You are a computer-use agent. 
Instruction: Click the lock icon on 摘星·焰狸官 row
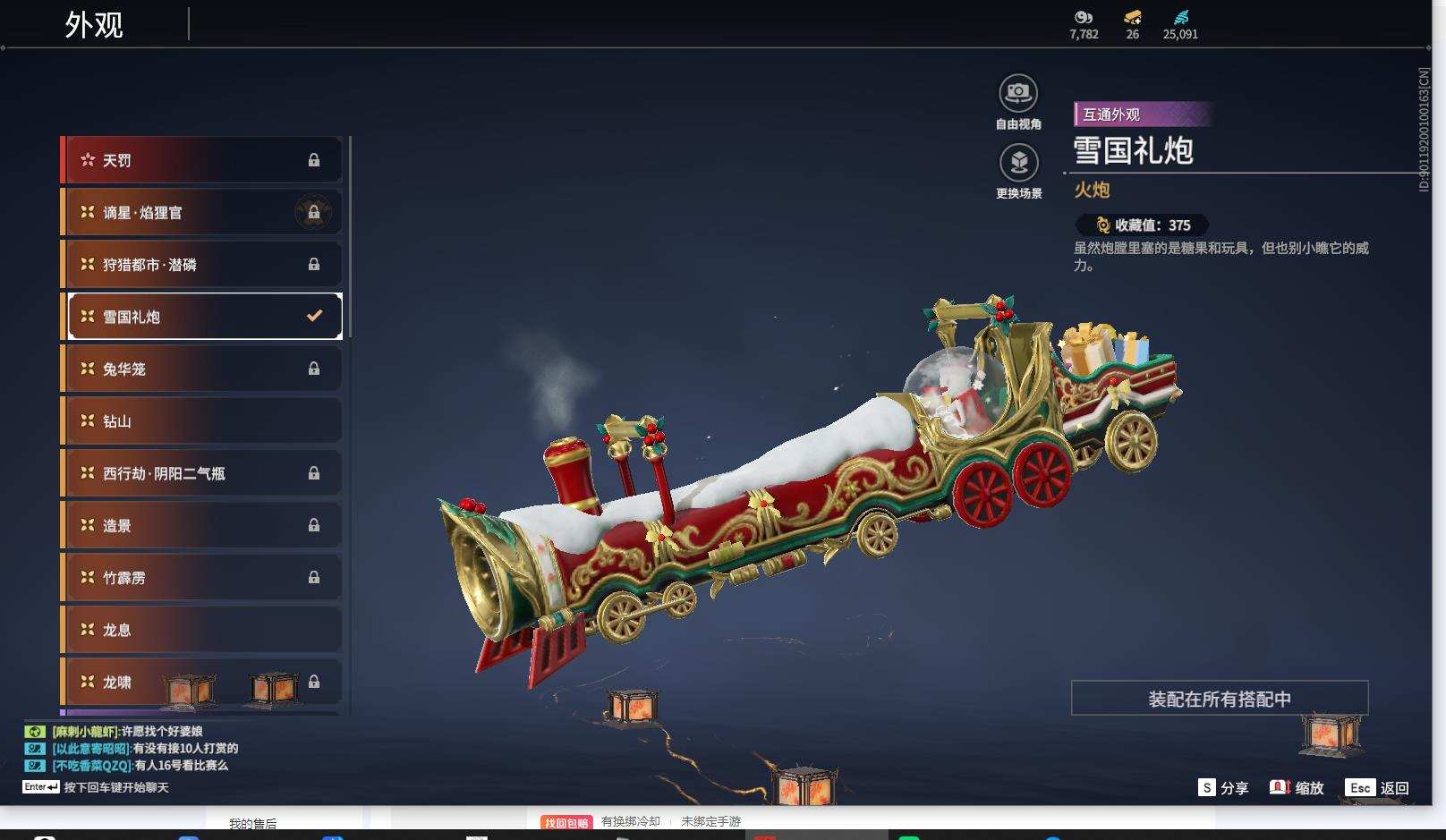click(314, 212)
